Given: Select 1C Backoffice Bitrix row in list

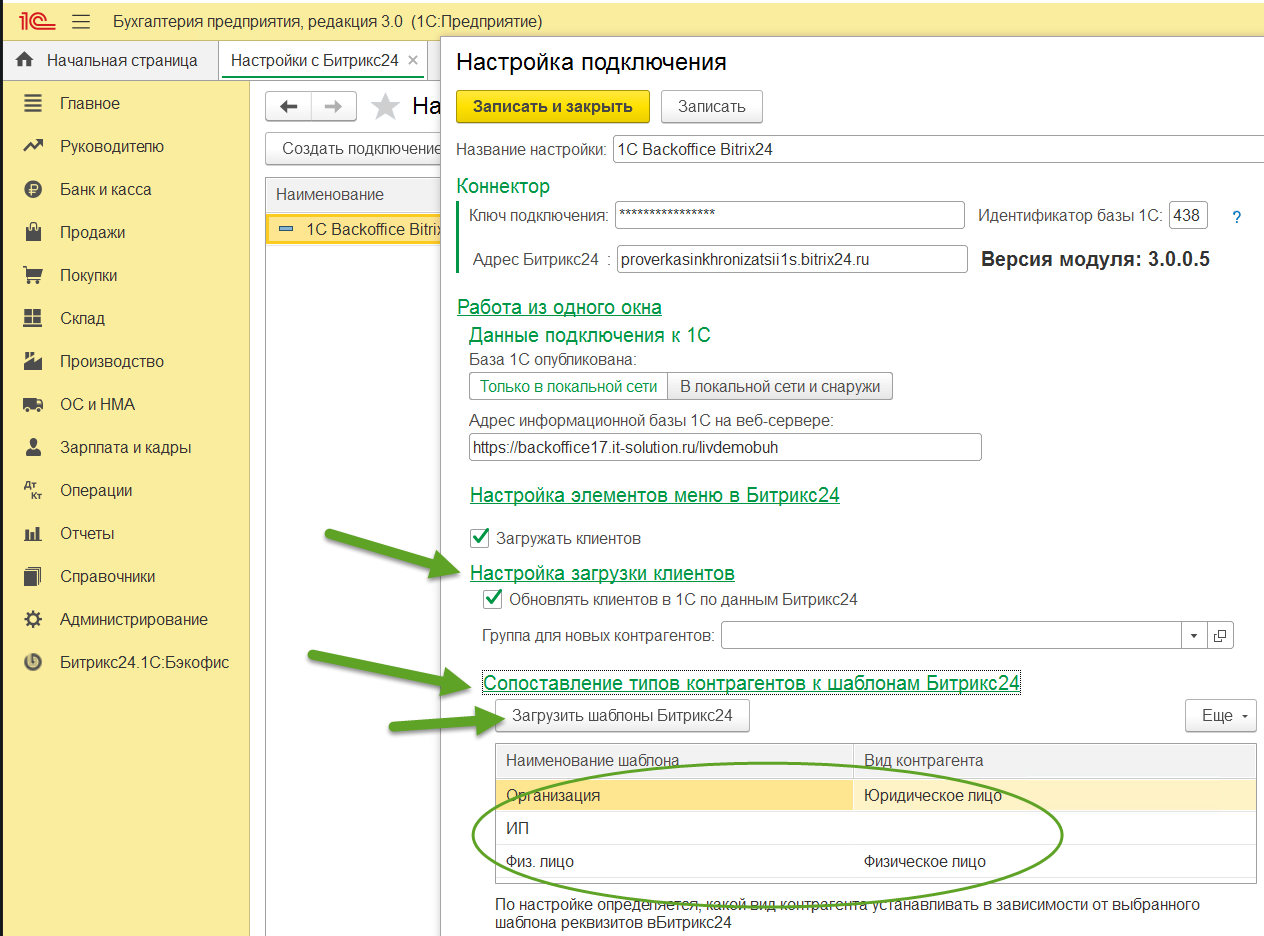Looking at the screenshot, I should click(x=355, y=229).
